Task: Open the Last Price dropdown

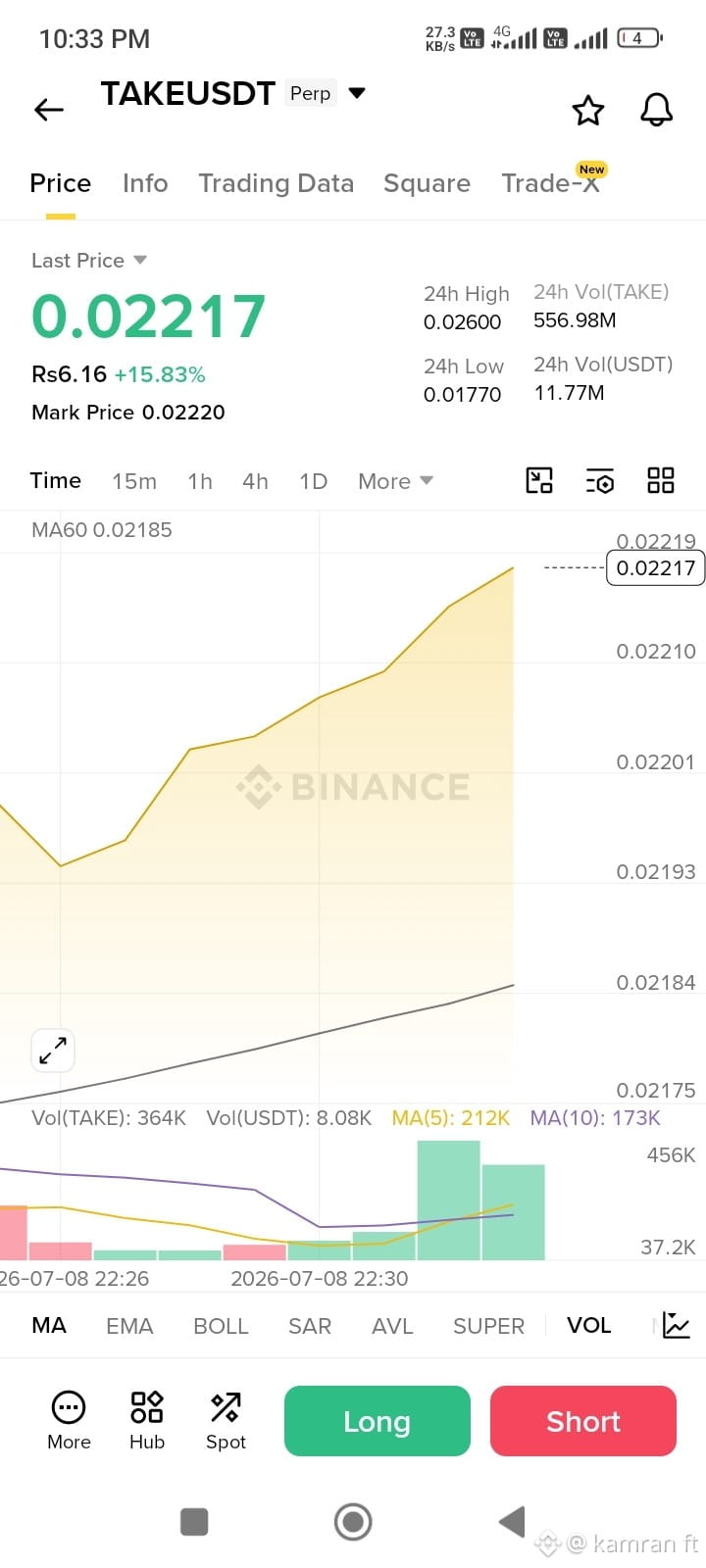Action: coord(89,260)
